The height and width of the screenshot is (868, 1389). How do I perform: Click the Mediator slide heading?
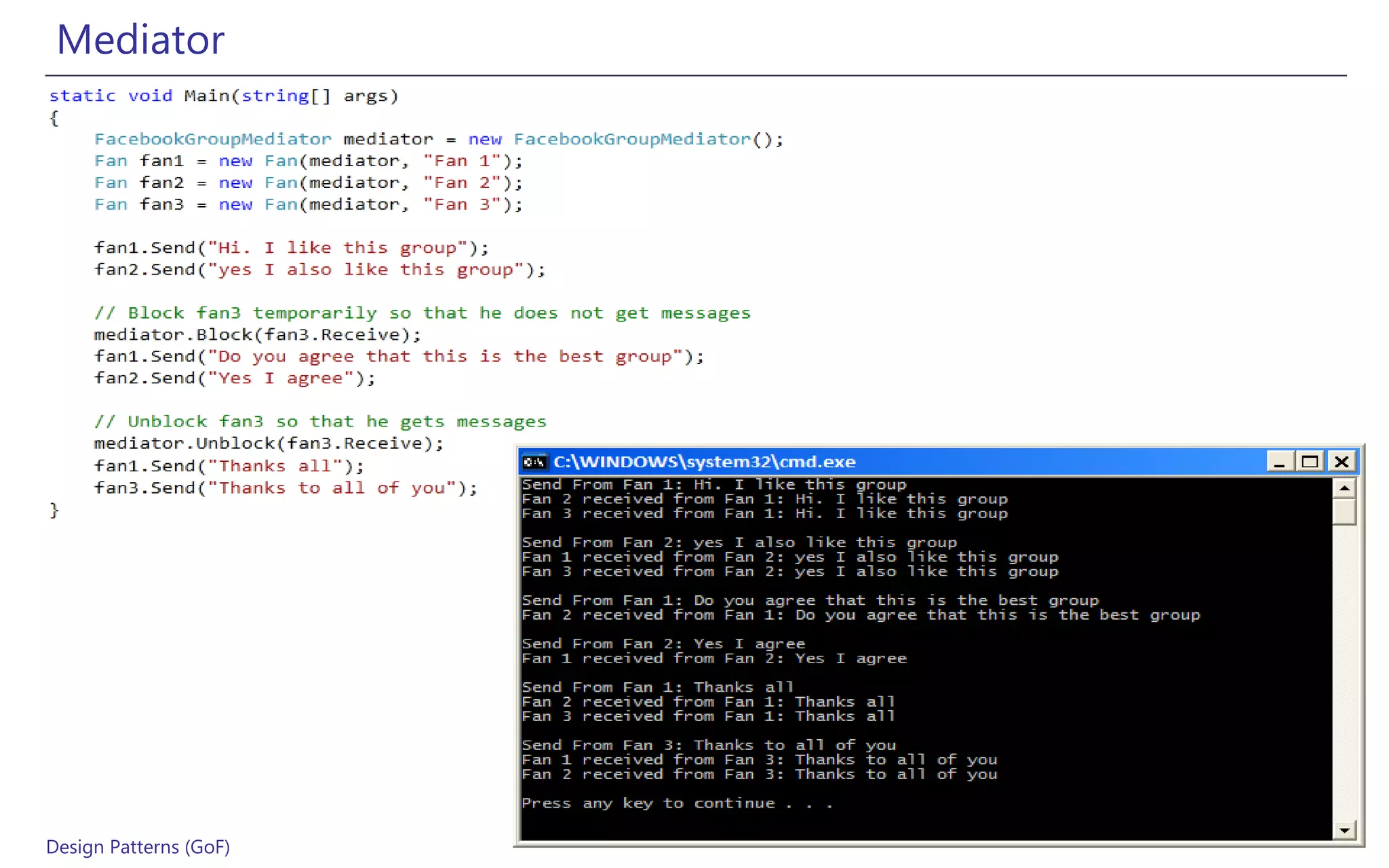[140, 39]
